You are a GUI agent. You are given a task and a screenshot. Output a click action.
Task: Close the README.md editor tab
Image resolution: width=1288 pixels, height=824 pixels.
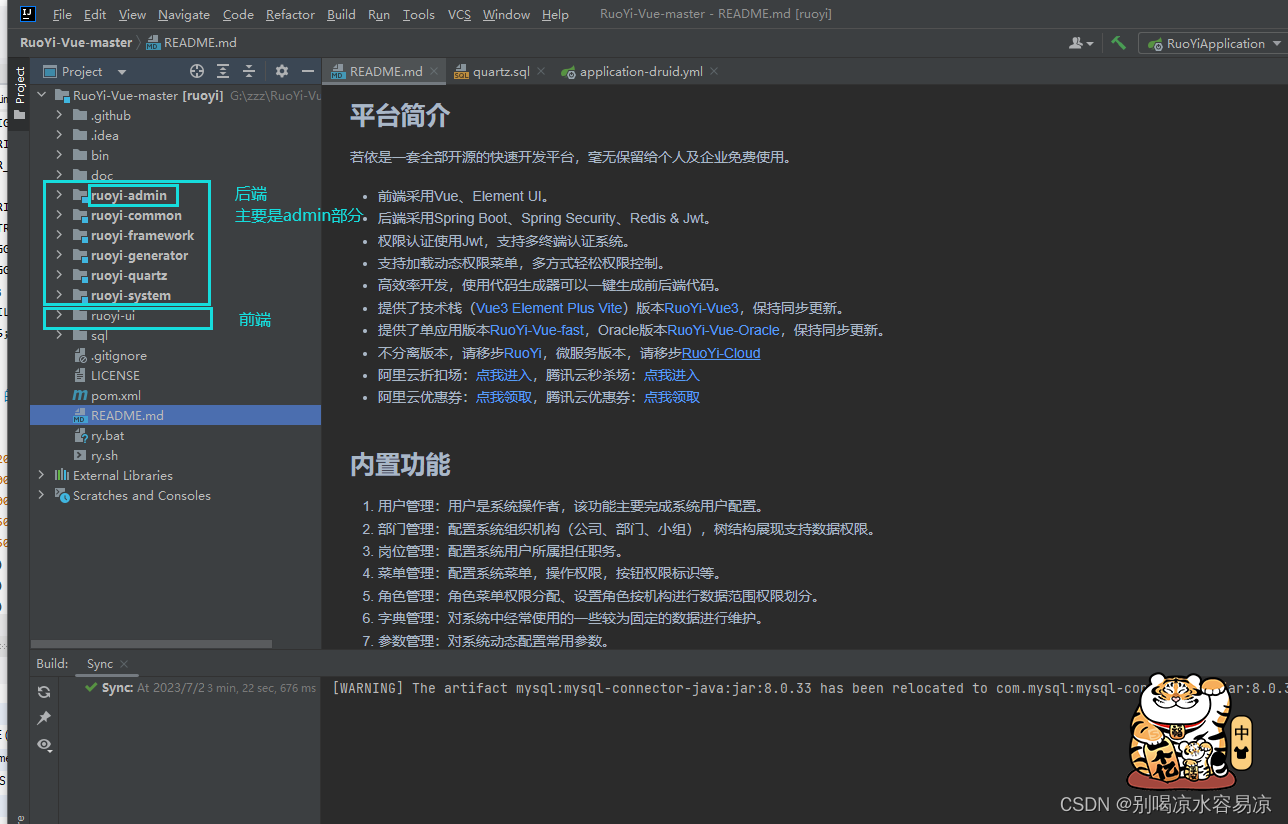point(434,72)
